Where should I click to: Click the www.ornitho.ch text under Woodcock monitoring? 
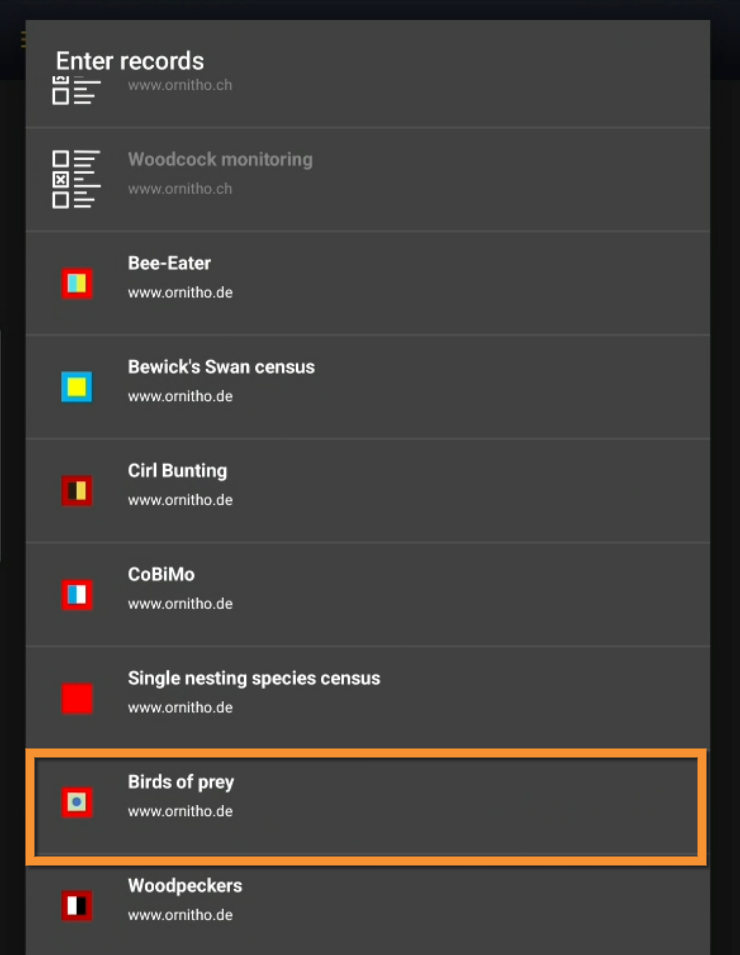pos(180,189)
